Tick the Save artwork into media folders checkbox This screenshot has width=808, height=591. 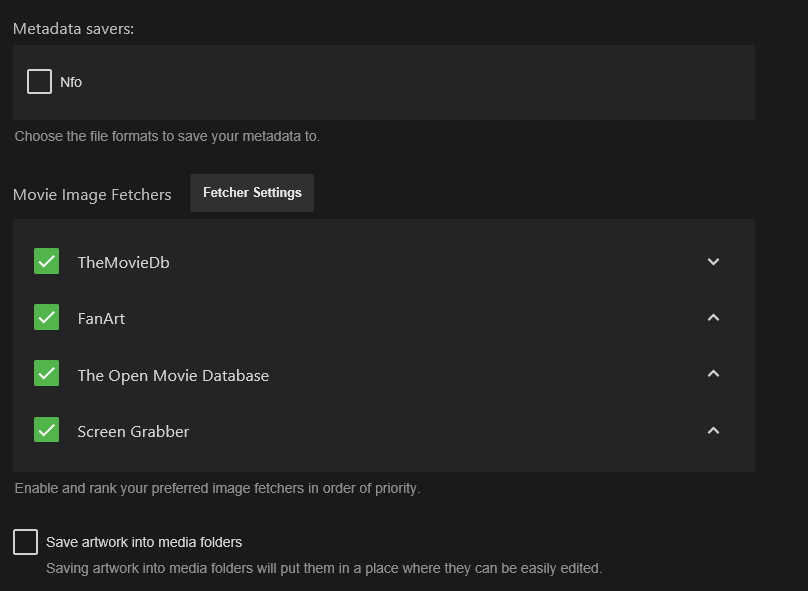(26, 542)
